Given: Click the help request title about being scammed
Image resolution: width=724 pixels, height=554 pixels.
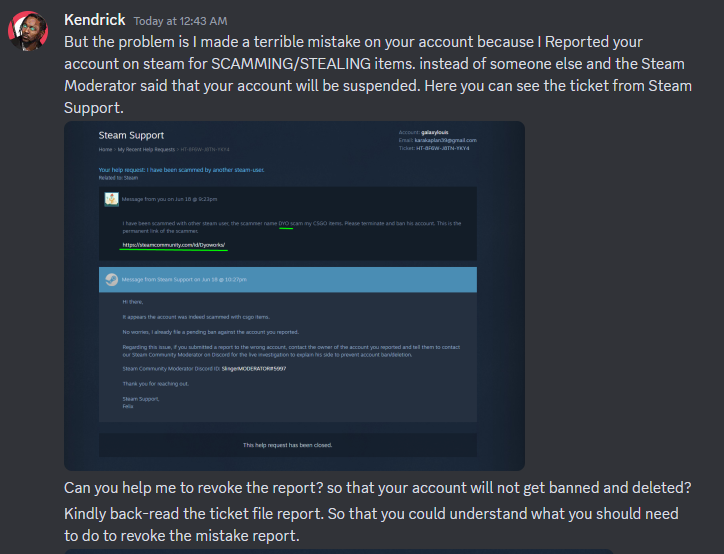Looking at the screenshot, I should [181, 170].
